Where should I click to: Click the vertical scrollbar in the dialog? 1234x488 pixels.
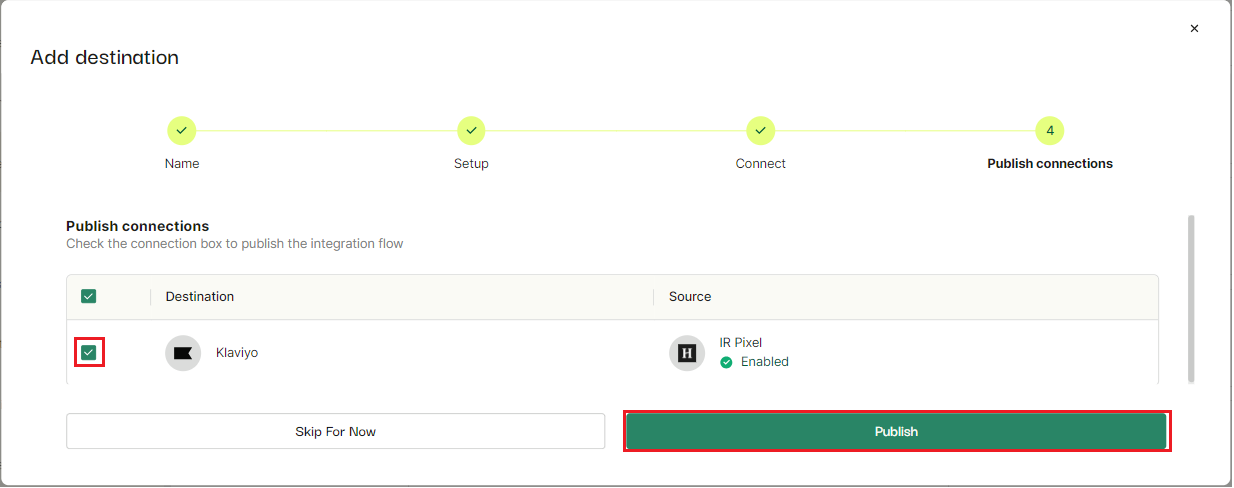(1190, 298)
